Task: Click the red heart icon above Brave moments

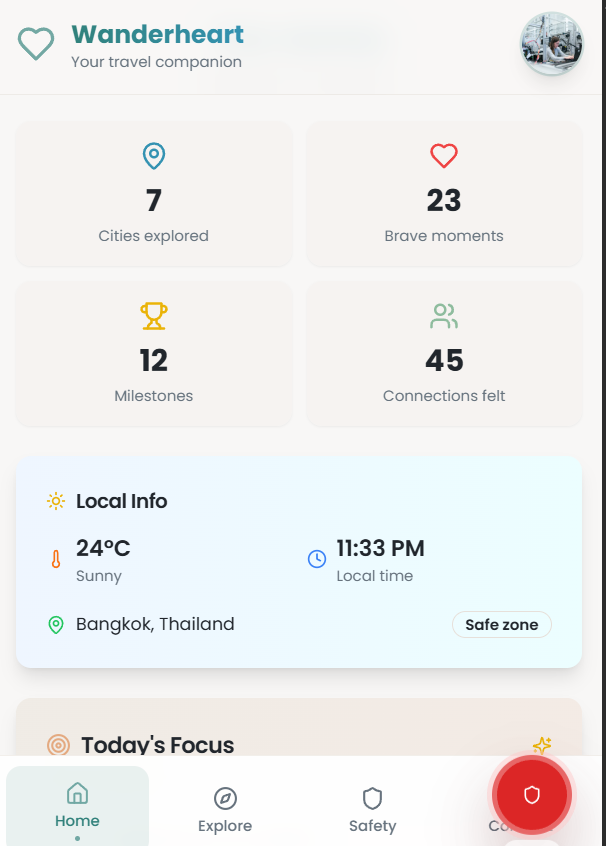Action: point(443,156)
